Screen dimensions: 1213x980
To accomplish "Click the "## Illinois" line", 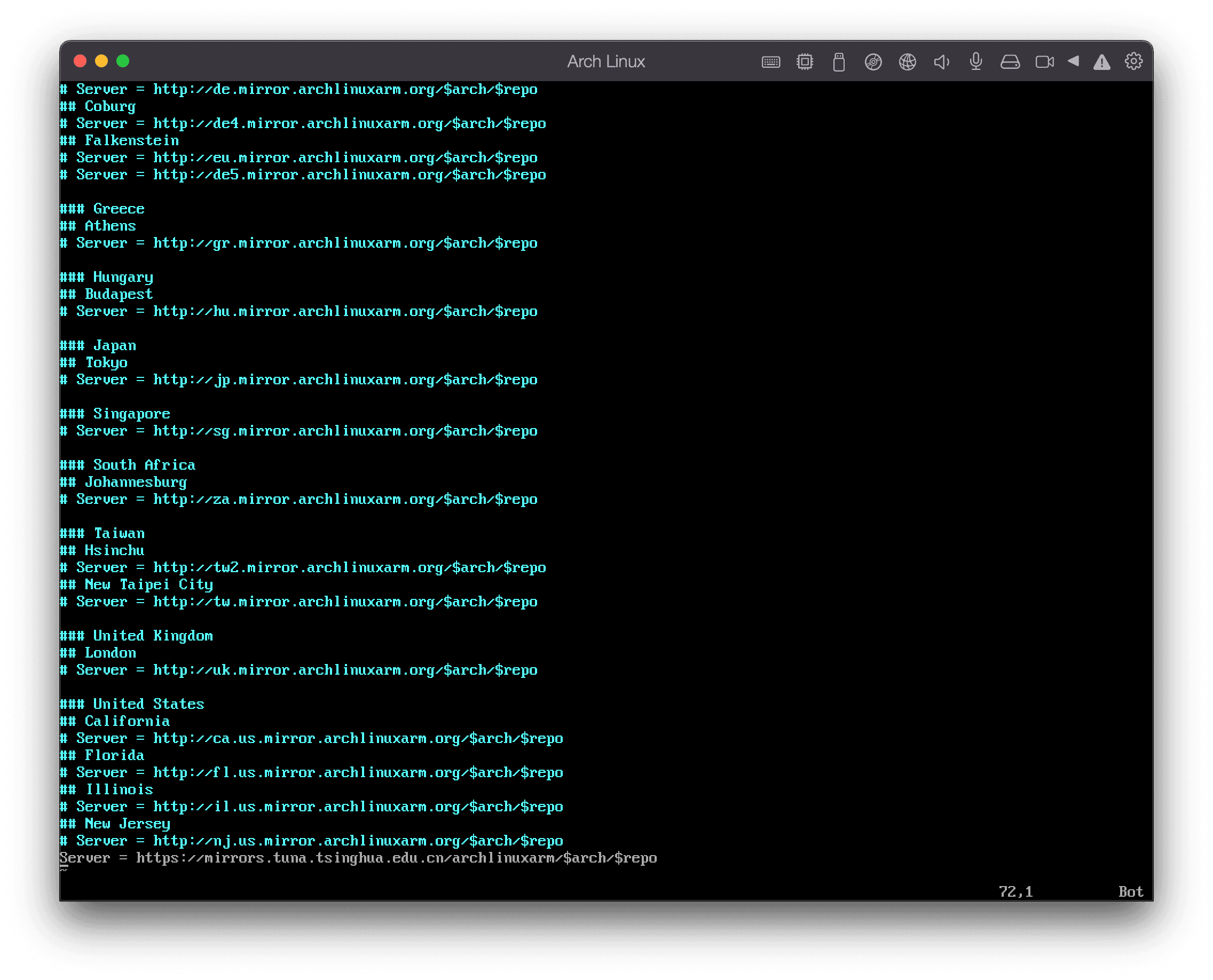I will pyautogui.click(x=107, y=790).
